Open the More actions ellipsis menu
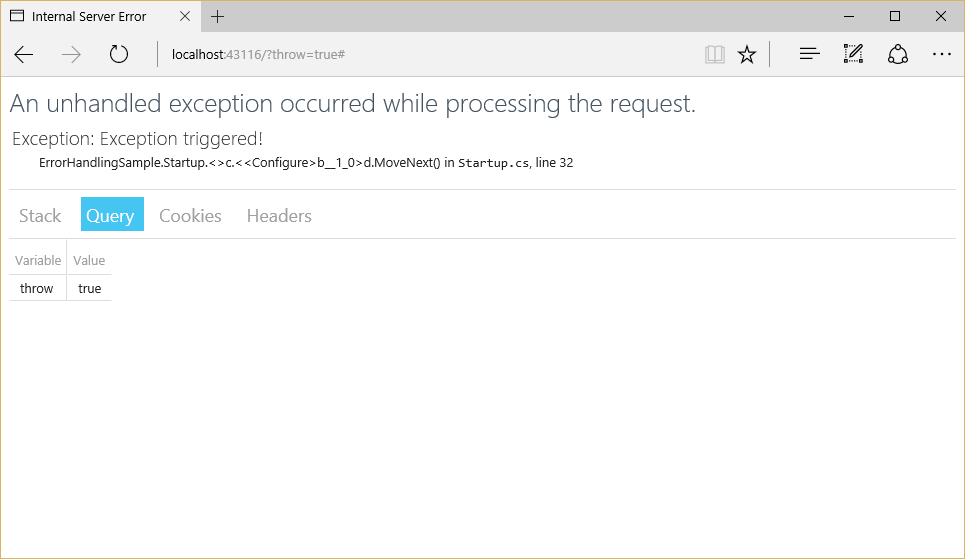 [x=941, y=55]
